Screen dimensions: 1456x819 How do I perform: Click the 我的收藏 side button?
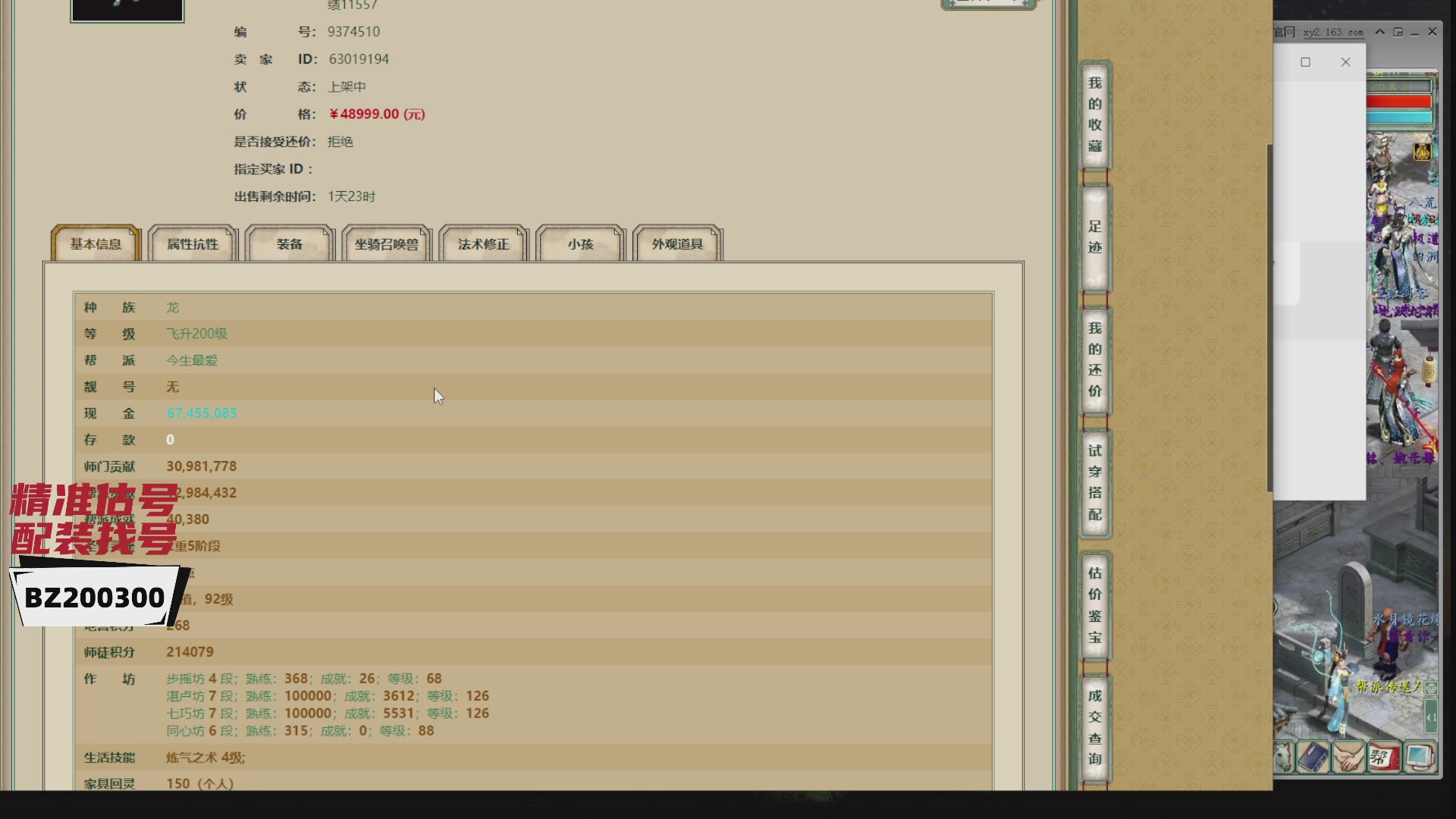click(1094, 115)
